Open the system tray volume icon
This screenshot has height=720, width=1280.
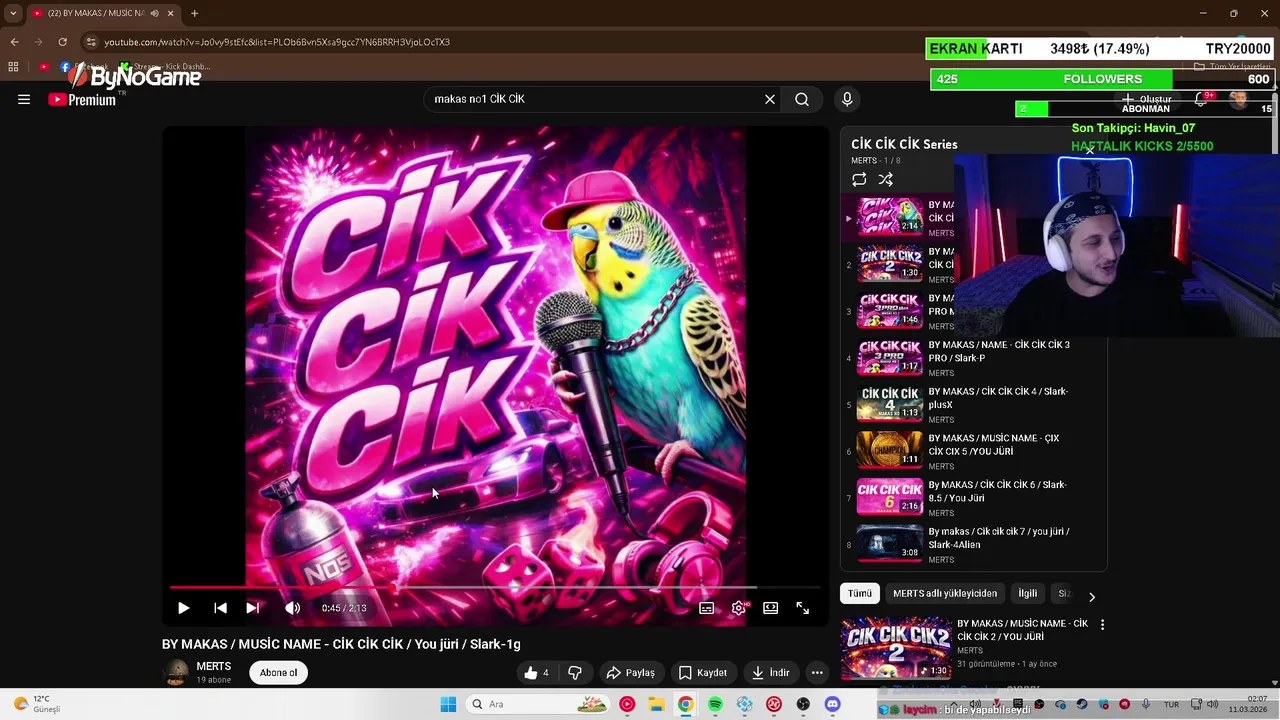click(1214, 704)
